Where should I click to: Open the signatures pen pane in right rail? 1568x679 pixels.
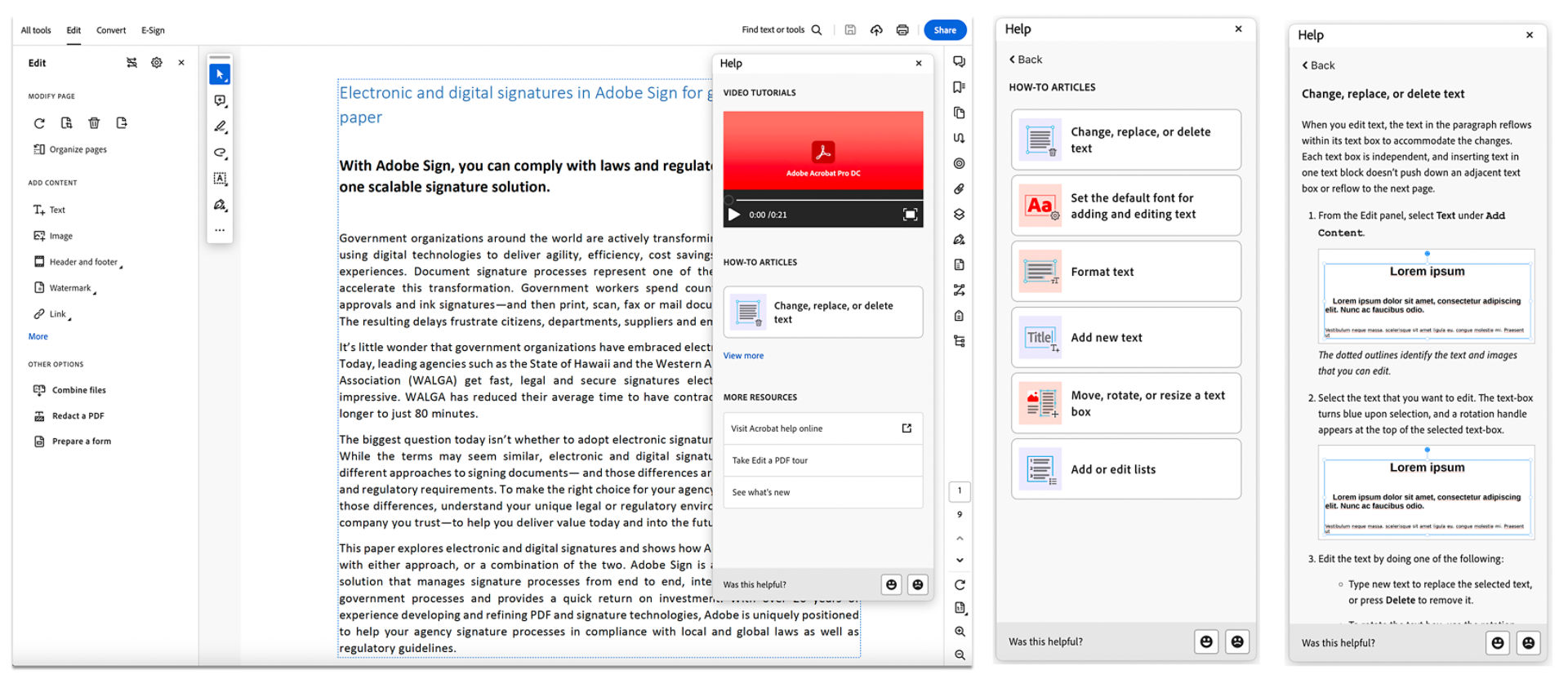tap(960, 240)
